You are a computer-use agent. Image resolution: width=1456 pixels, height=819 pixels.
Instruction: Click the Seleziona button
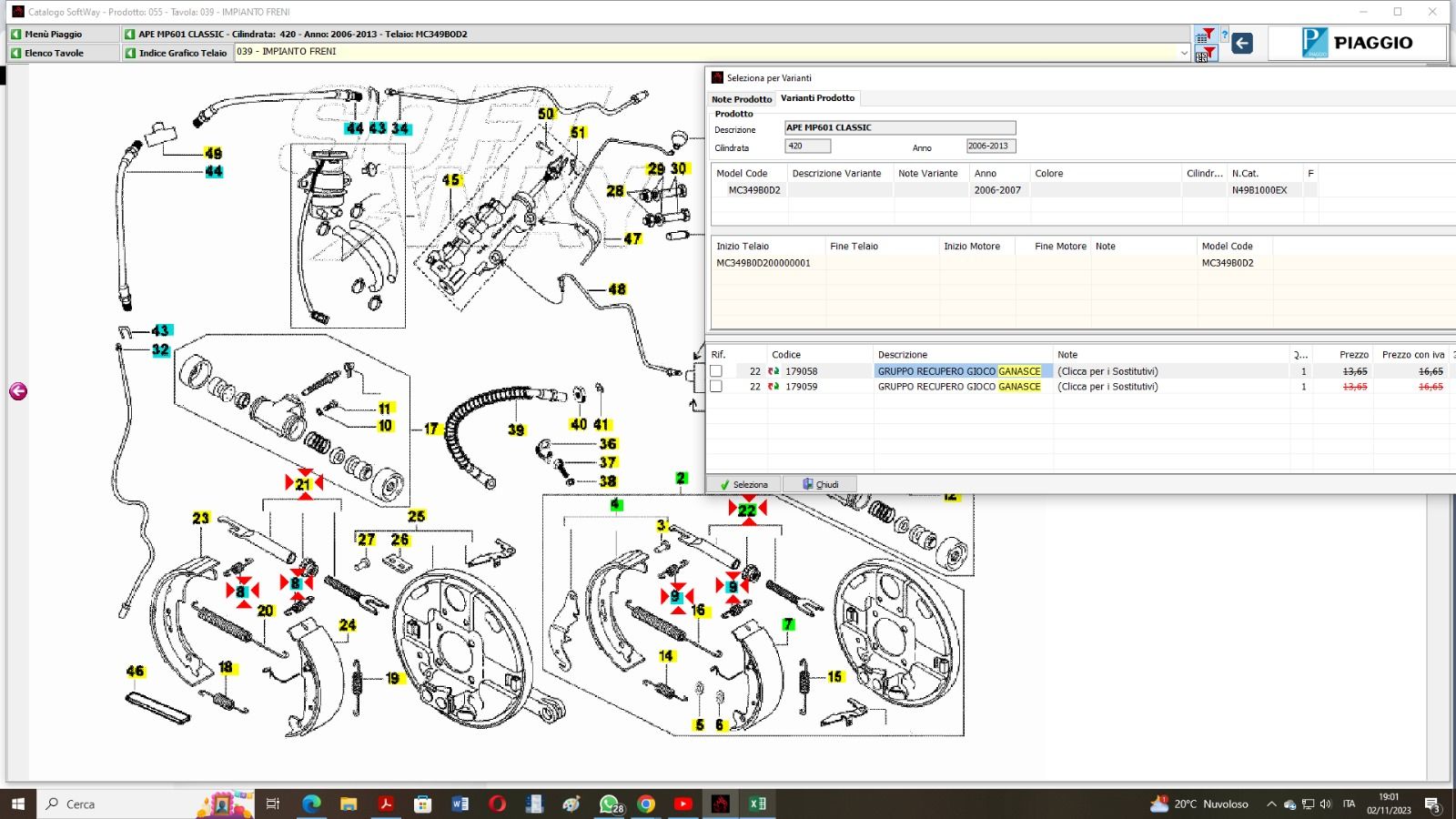point(744,485)
